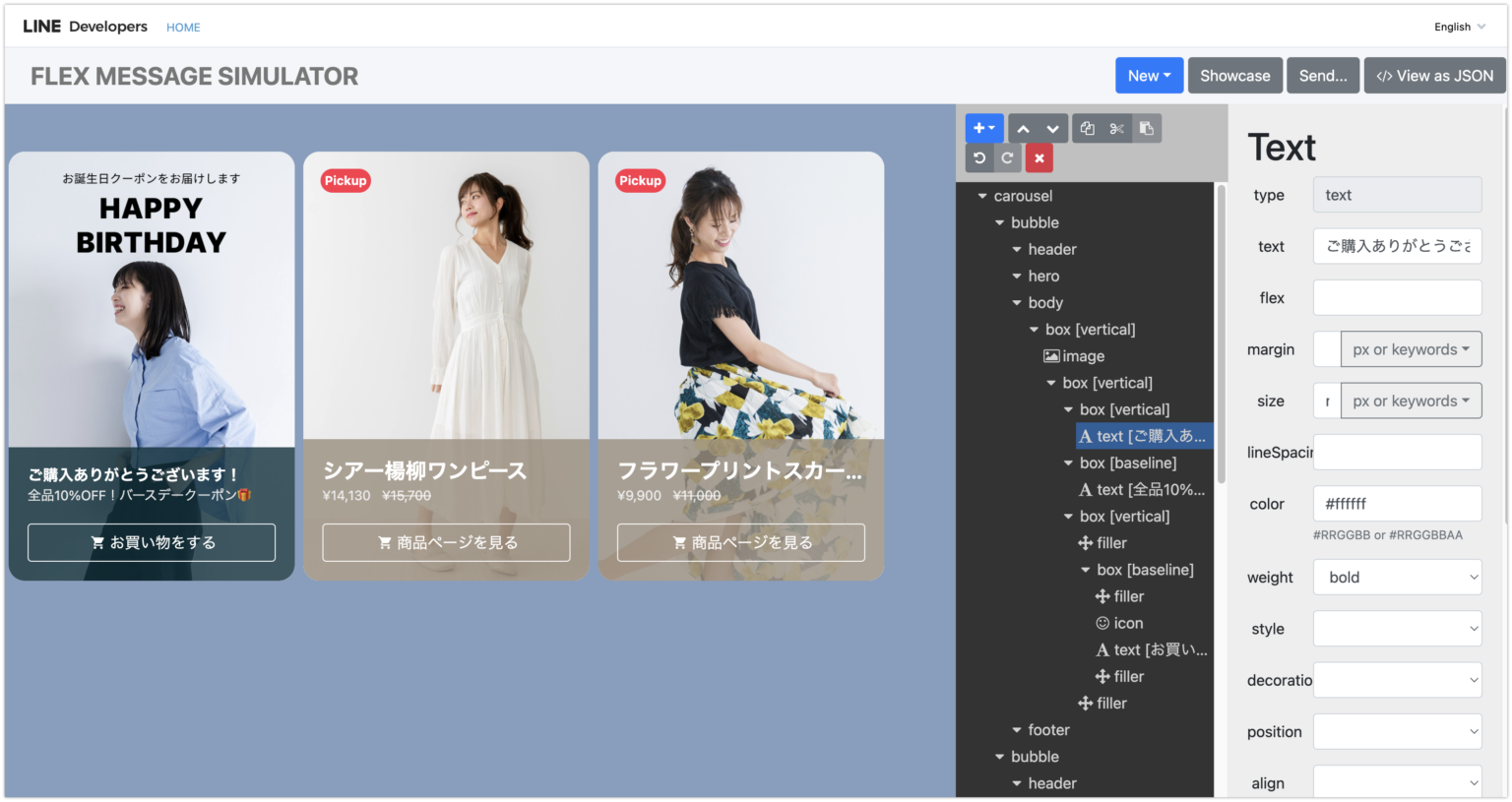Click the copy element icon
Image resolution: width=1512 pixels, height=802 pixels.
tap(1087, 129)
